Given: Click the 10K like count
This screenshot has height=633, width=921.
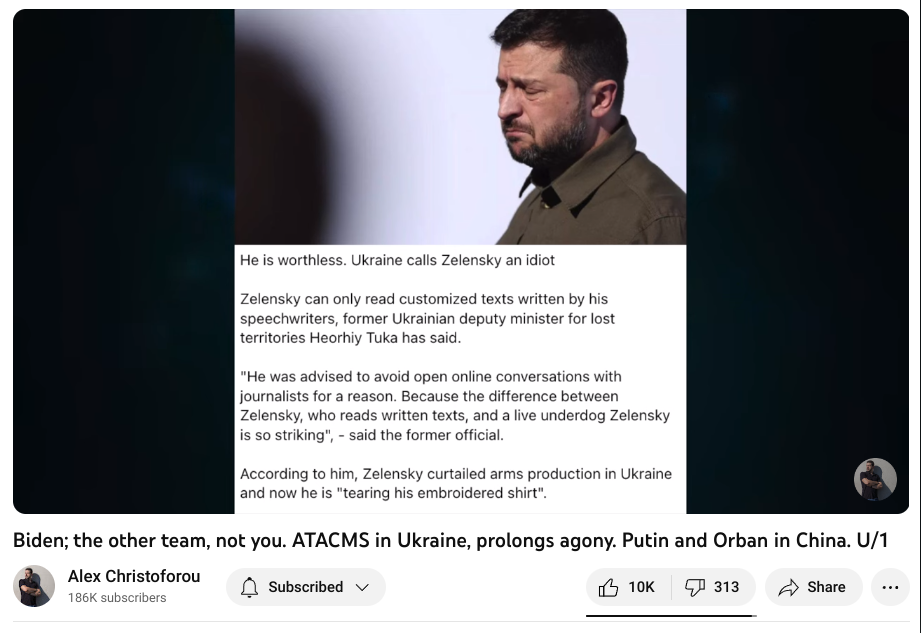Looking at the screenshot, I should [641, 587].
